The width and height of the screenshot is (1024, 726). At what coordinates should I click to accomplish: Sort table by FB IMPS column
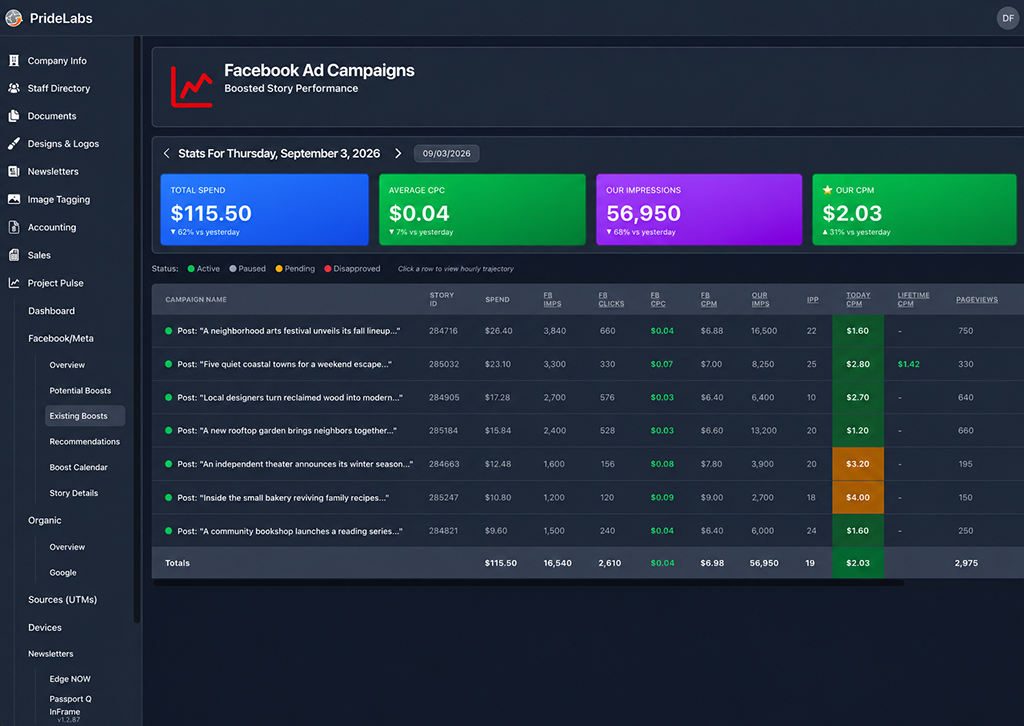point(552,299)
